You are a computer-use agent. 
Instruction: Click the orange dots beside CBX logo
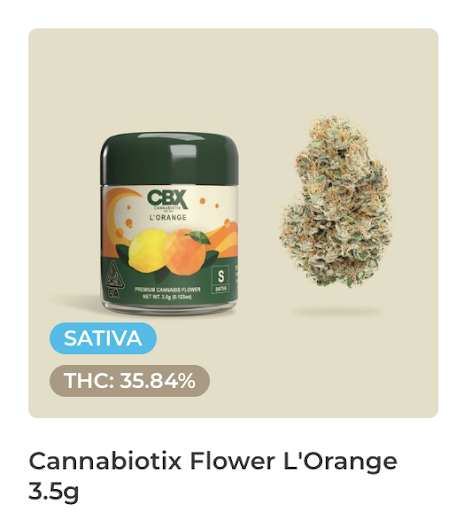point(209,203)
